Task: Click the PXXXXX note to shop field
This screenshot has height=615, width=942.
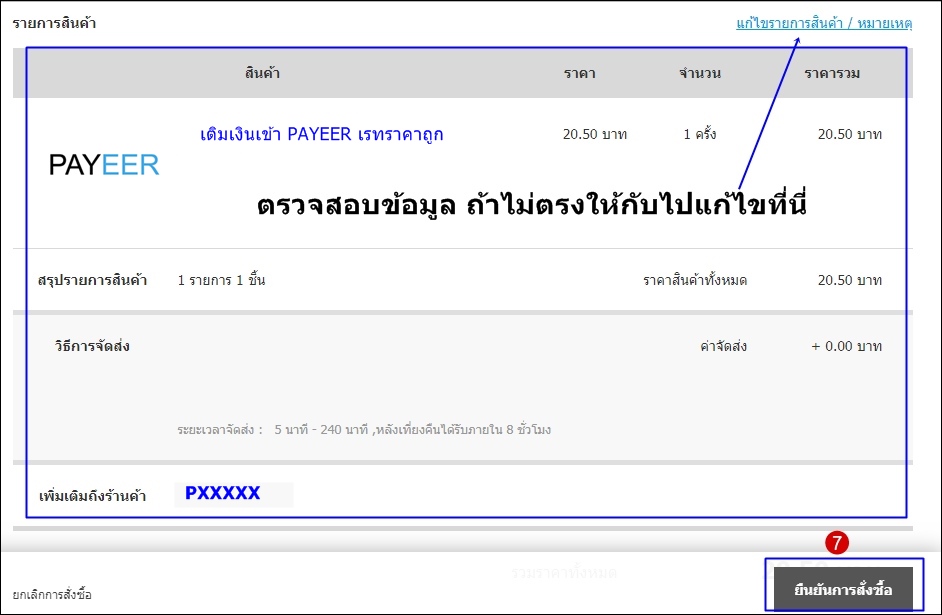Action: [x=233, y=493]
